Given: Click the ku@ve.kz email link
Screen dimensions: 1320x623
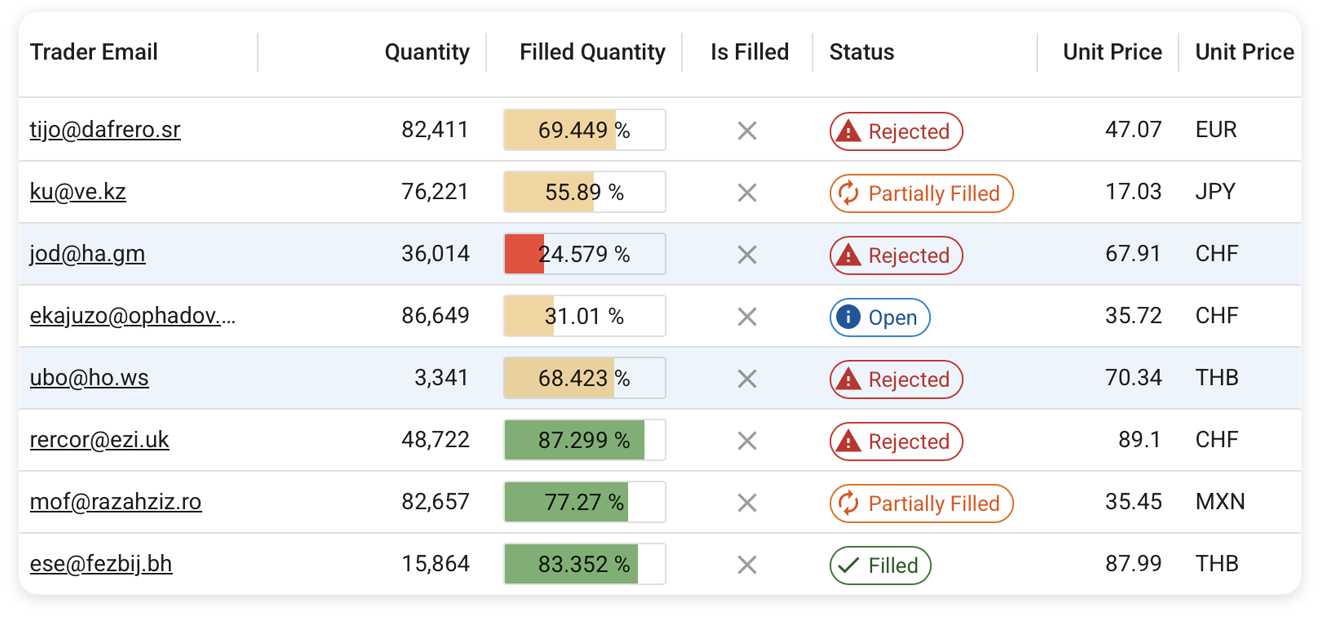Looking at the screenshot, I should [x=78, y=191].
